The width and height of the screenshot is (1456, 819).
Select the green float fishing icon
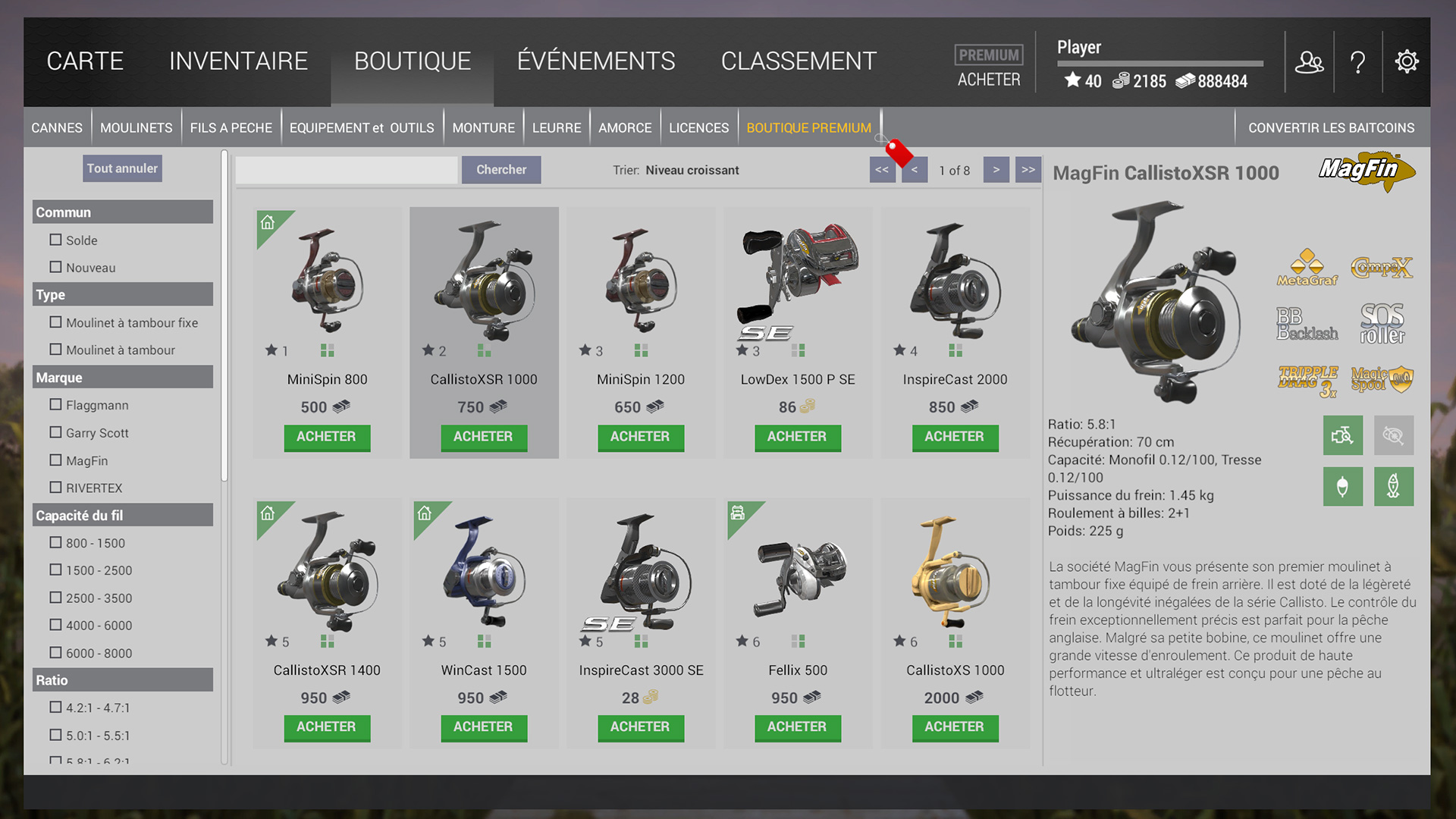(1342, 486)
